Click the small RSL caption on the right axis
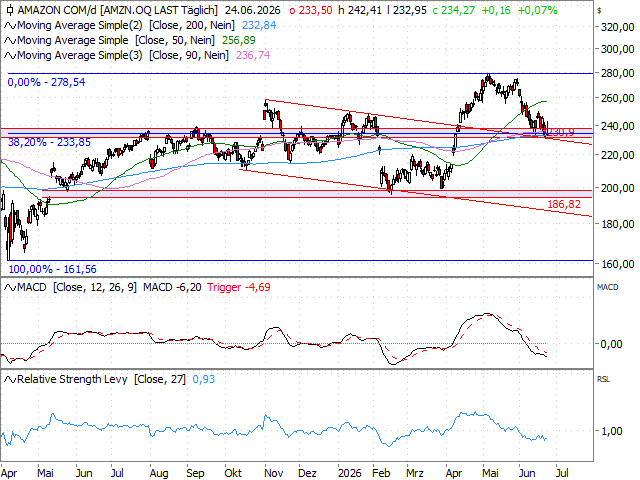The image size is (640, 480). (x=603, y=380)
